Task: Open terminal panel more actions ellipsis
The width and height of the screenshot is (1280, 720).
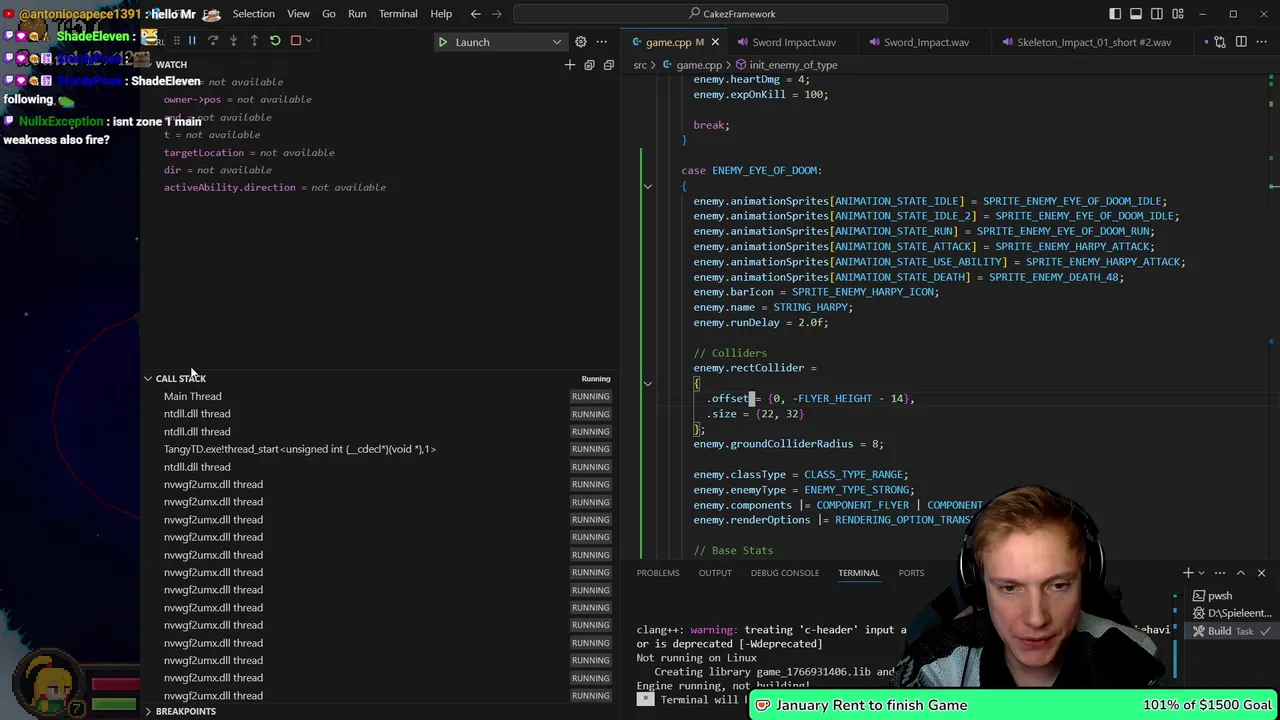Action: [1220, 573]
